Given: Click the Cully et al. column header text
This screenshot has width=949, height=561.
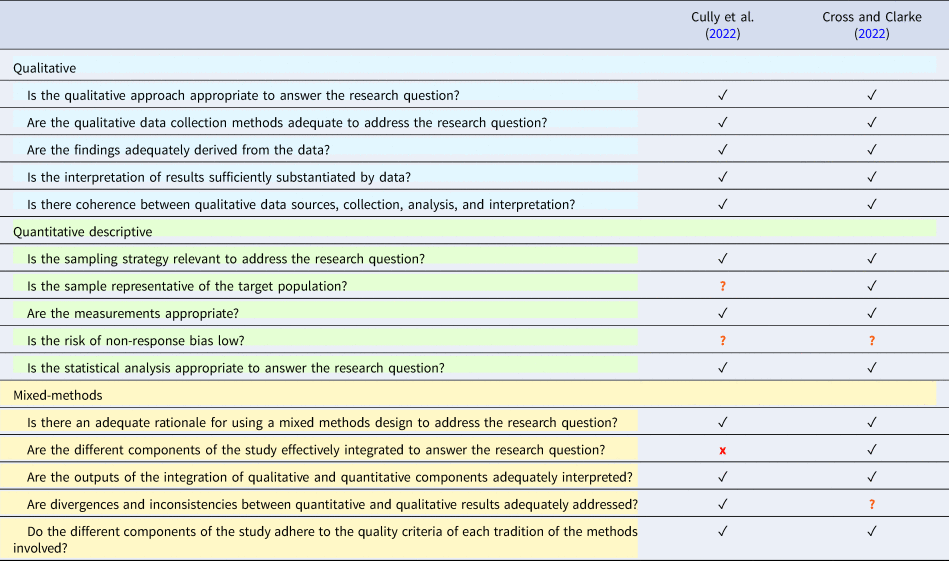Looking at the screenshot, I should pos(722,17).
